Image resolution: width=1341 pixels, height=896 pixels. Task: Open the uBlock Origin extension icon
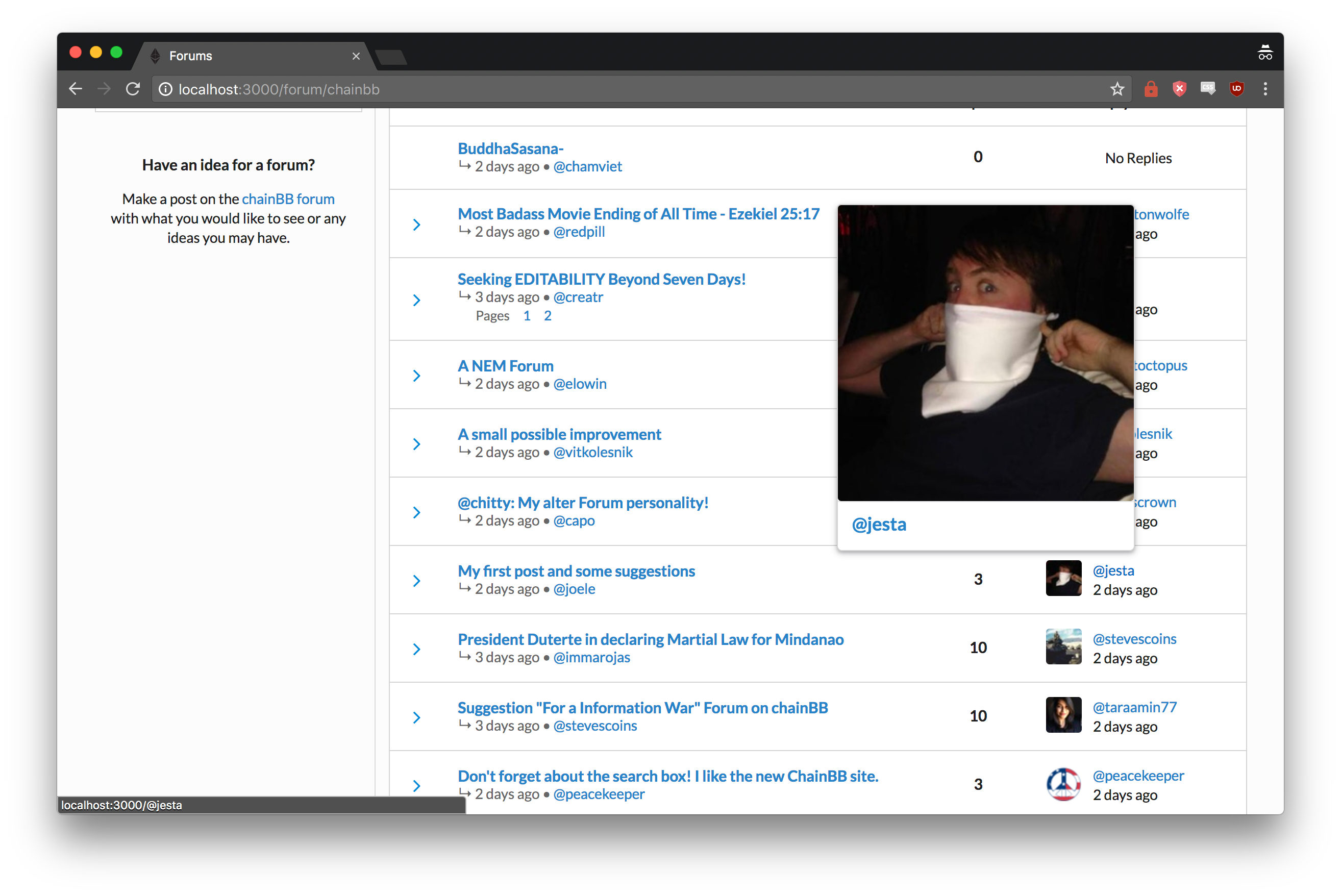pos(1236,89)
